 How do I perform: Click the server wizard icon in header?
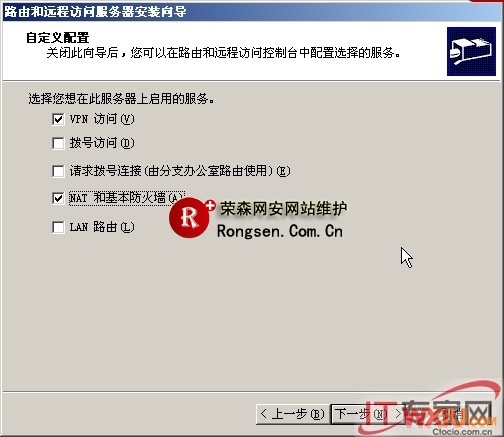(472, 52)
